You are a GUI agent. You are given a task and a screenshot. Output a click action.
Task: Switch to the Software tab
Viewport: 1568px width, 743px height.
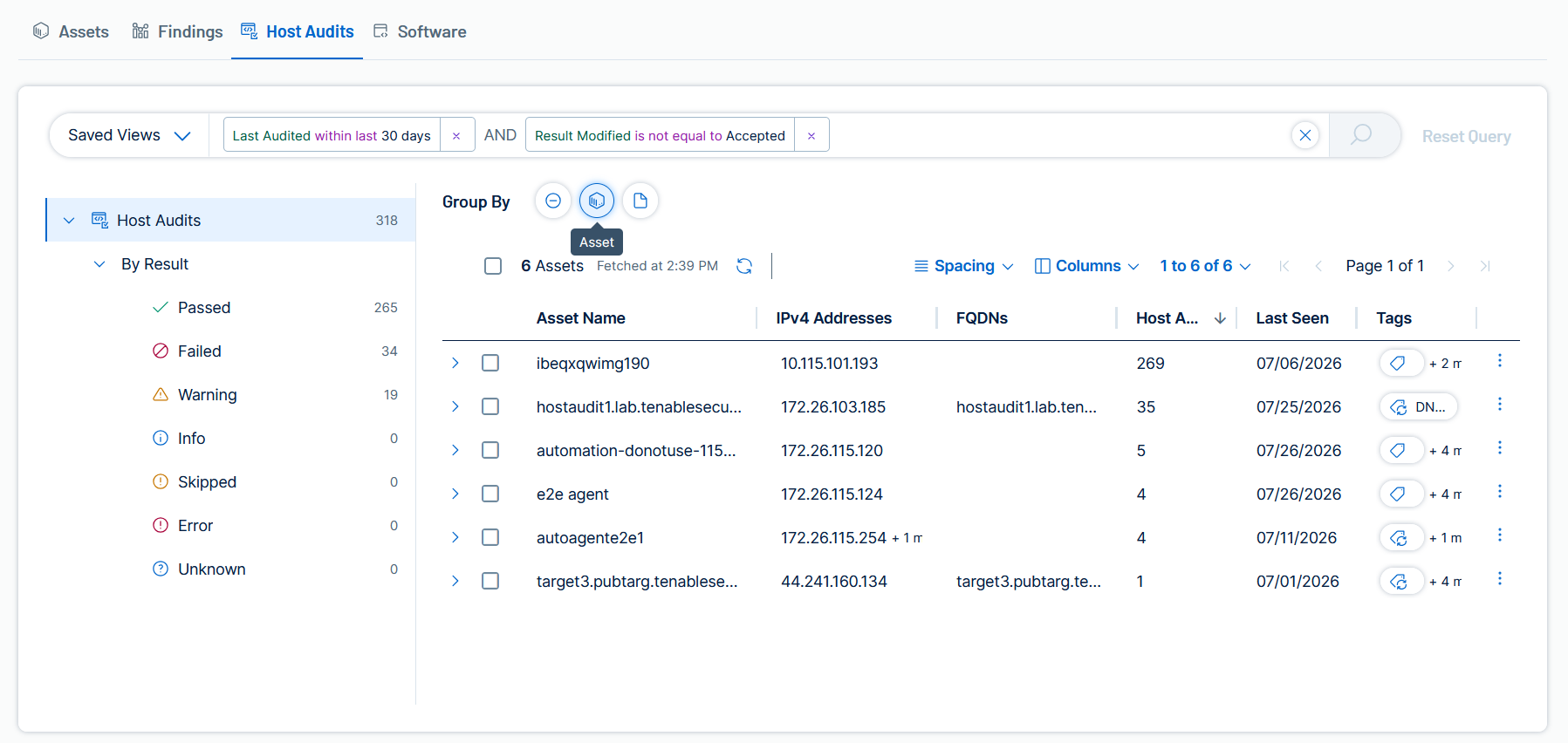point(420,31)
